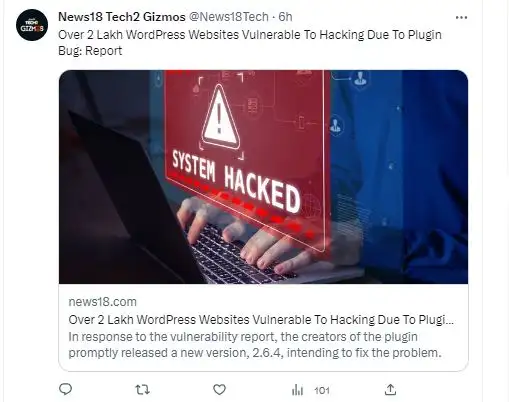Click the laptop keyboard area in the preview image
The image size is (509, 402).
point(237,257)
